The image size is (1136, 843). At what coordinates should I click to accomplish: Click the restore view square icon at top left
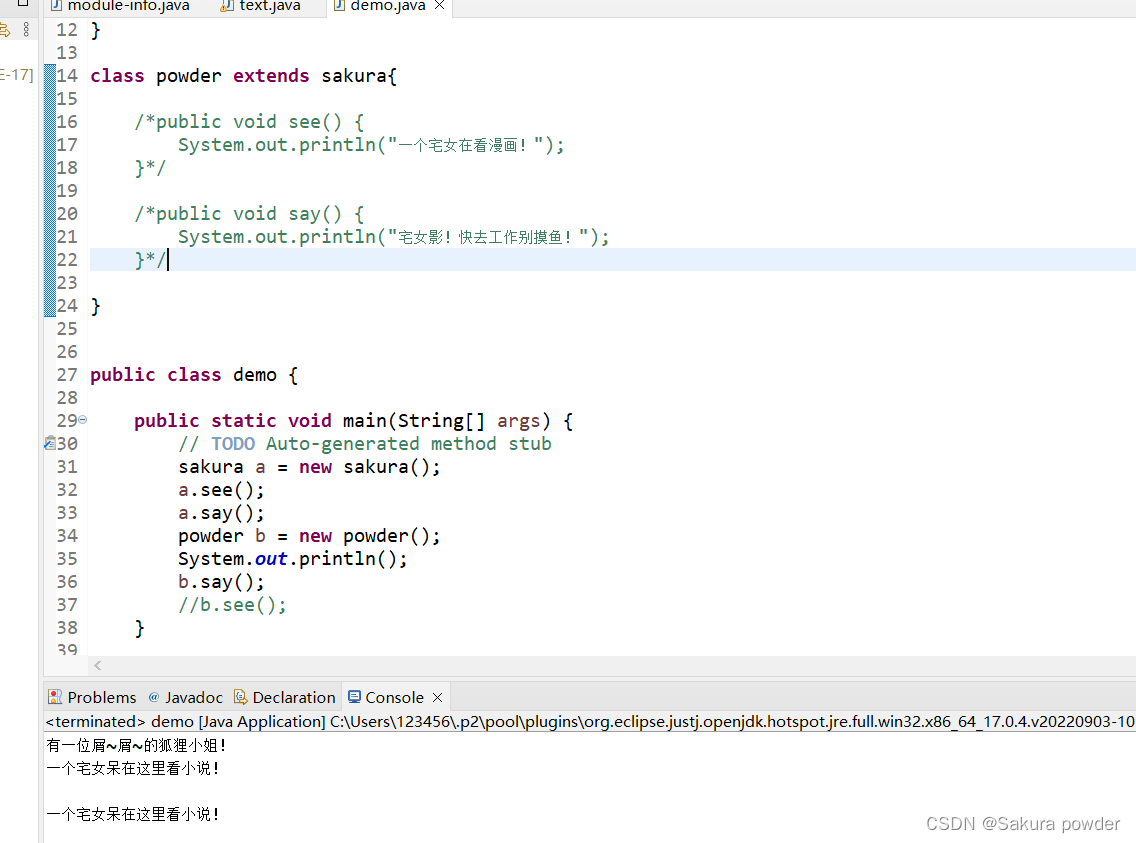[22, 4]
